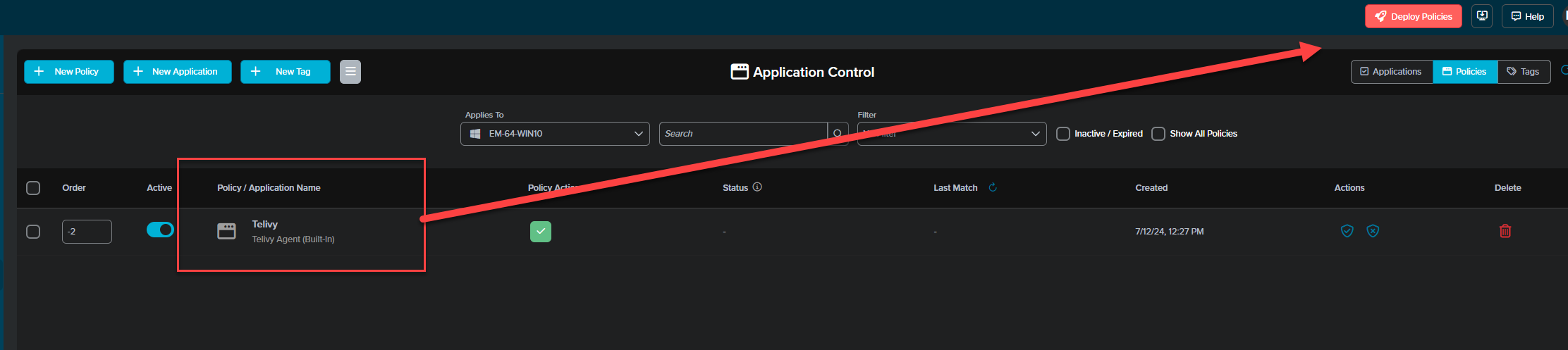Click the Policy / Application Name header
1568x350 pixels.
(x=269, y=188)
